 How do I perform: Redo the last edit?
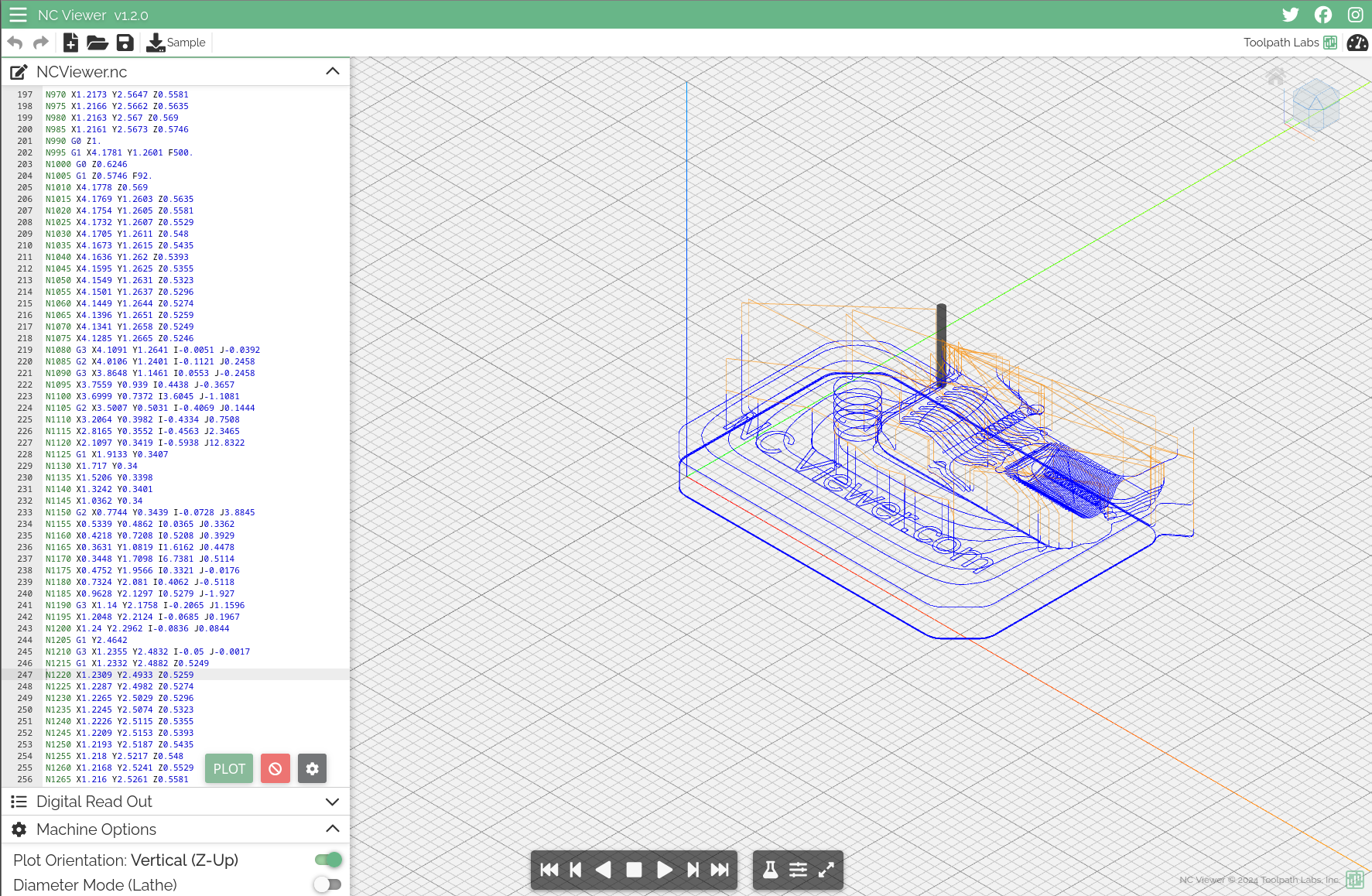click(x=41, y=43)
